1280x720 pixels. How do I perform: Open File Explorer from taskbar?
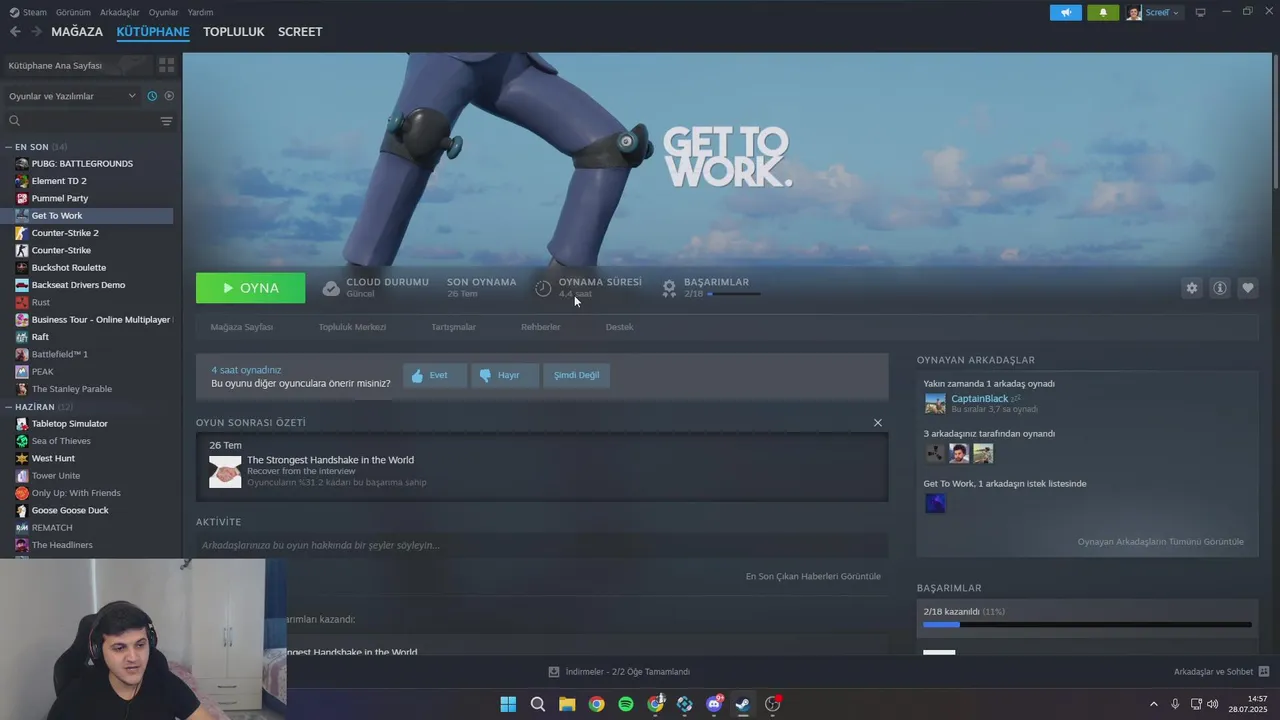pos(567,704)
